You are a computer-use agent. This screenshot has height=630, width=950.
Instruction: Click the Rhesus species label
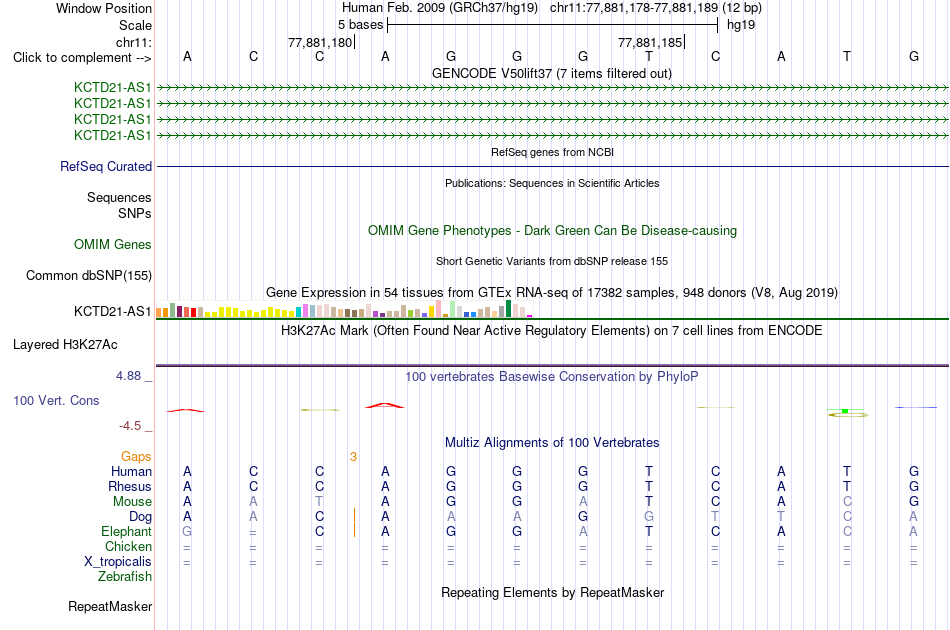point(130,486)
